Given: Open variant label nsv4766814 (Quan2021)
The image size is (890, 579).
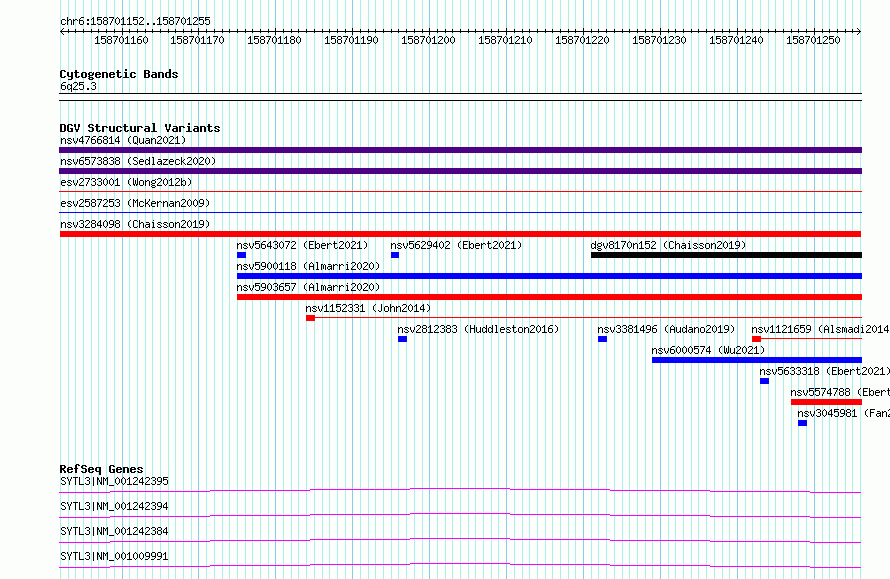Looking at the screenshot, I should [123, 140].
